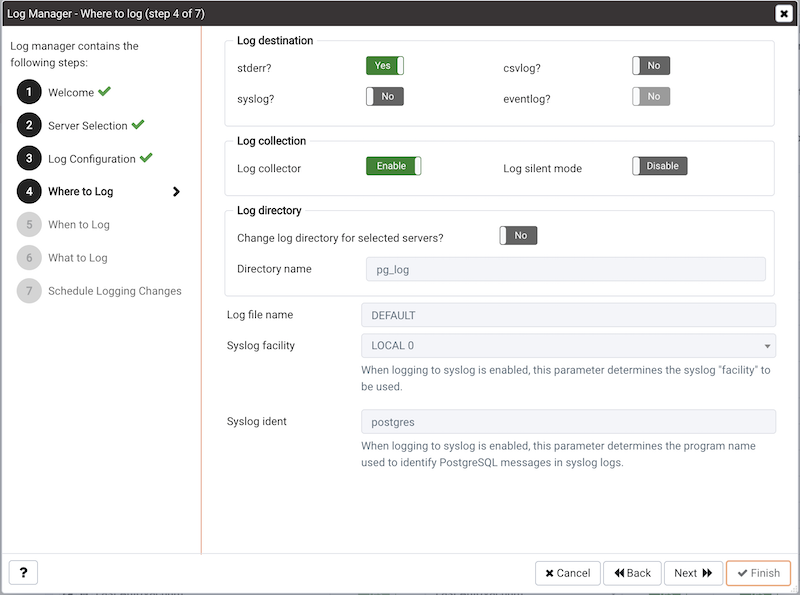Click the Log collection section heading
Viewport: 800px width, 595px height.
271,141
